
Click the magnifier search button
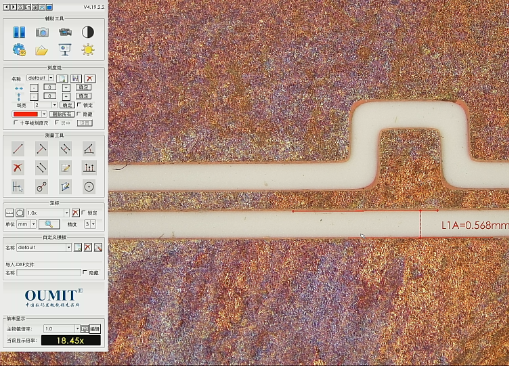pos(49,224)
